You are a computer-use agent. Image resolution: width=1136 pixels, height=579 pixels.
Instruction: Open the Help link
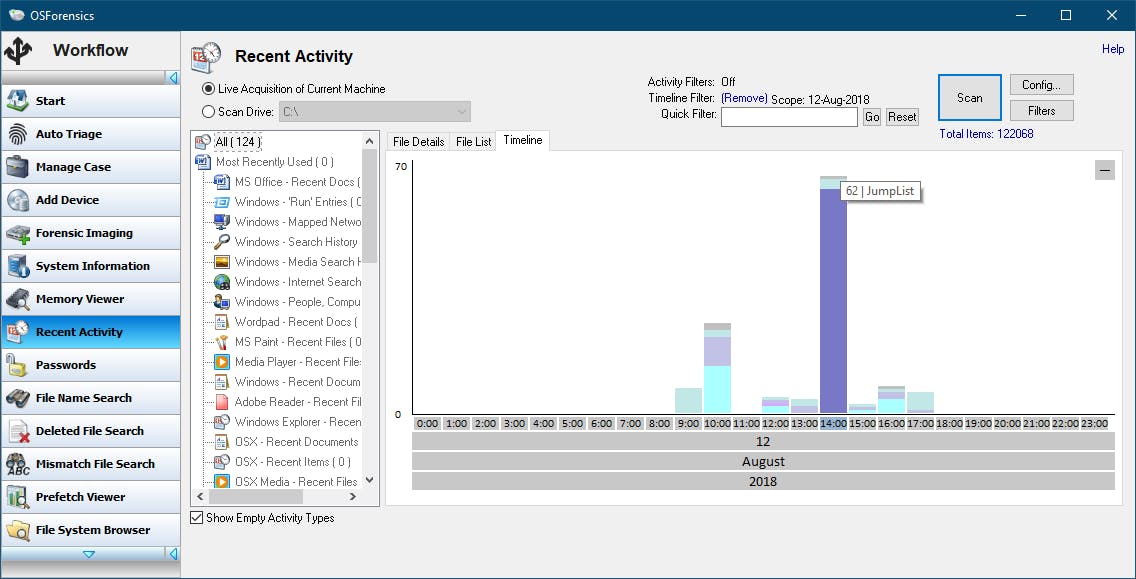pyautogui.click(x=1113, y=49)
